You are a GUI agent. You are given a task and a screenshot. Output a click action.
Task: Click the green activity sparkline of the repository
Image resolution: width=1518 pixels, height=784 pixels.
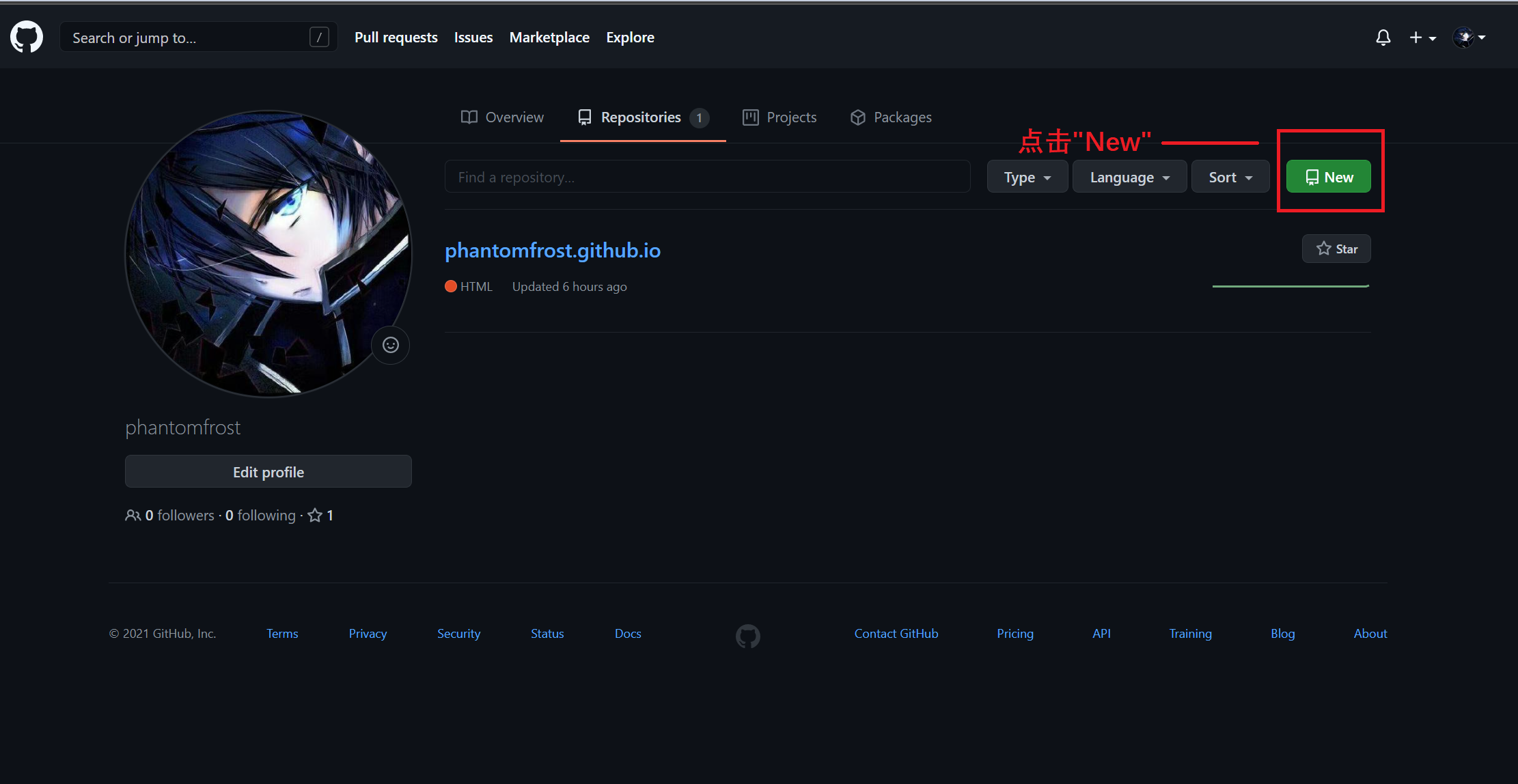[1291, 286]
